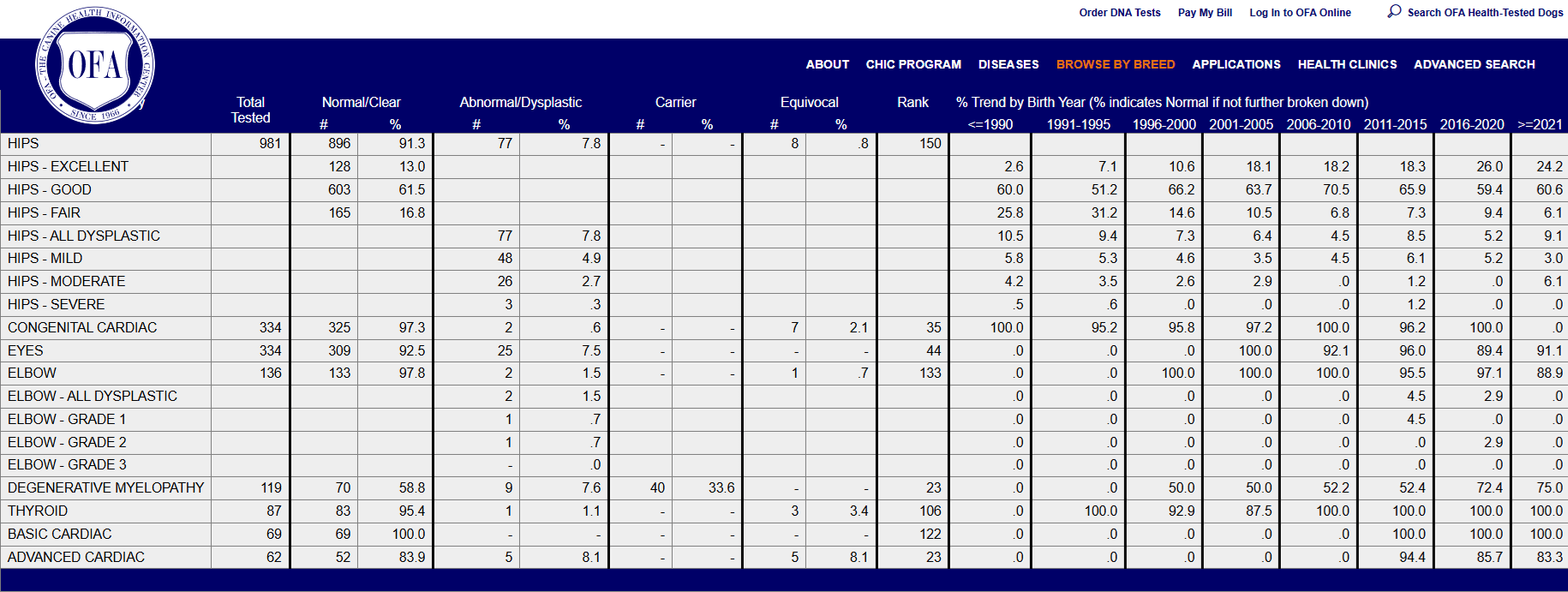Open Search OFA Health-Tested Dogs link
Screen dimensions: 1568x592
(1485, 13)
